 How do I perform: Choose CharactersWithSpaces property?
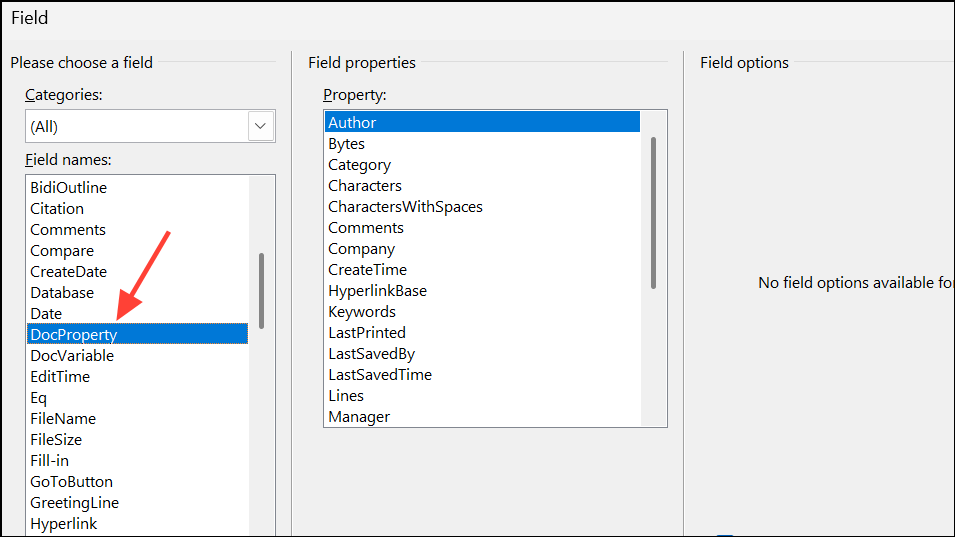[405, 207]
